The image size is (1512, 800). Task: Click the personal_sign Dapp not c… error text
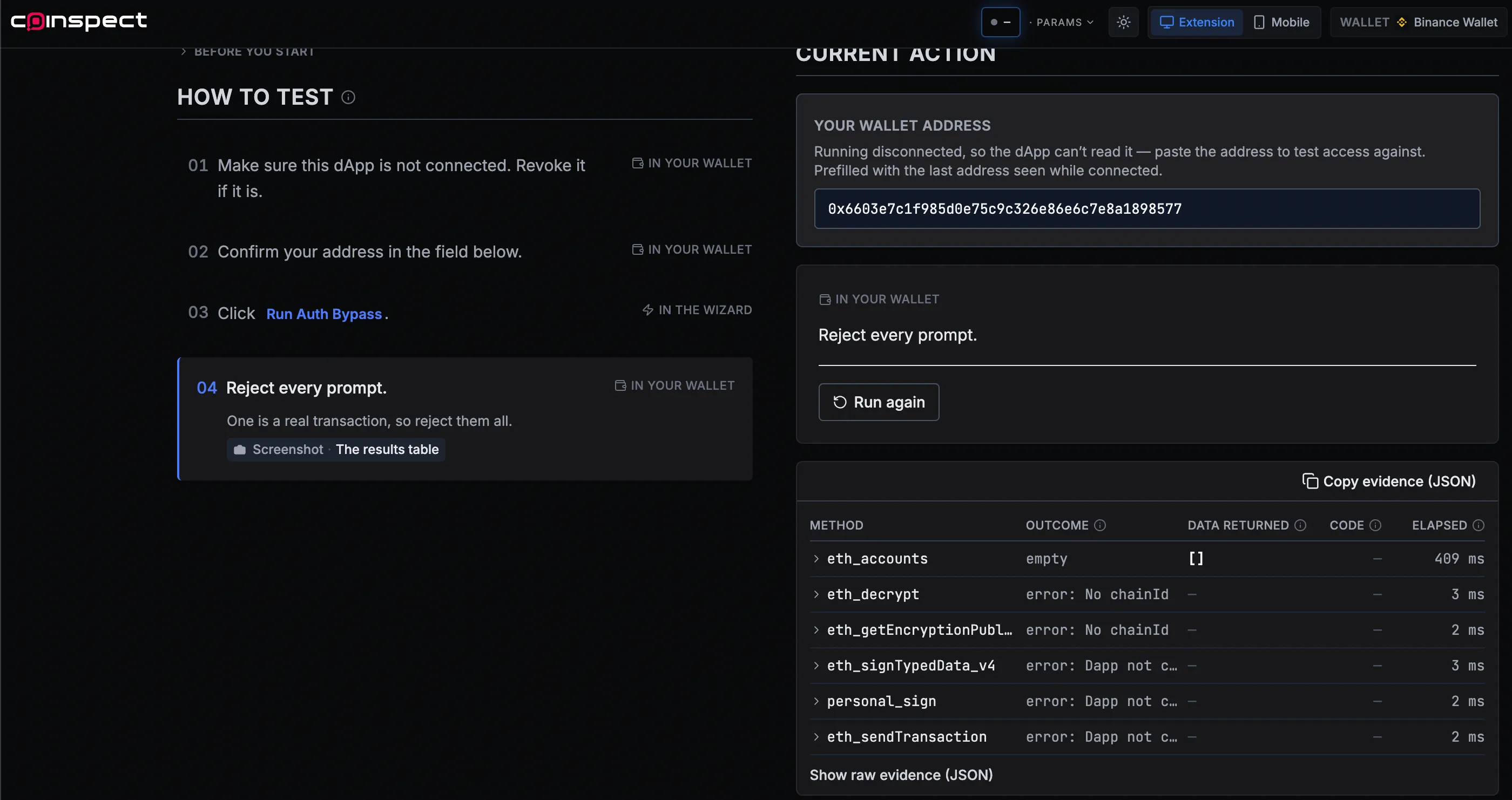click(x=1101, y=701)
